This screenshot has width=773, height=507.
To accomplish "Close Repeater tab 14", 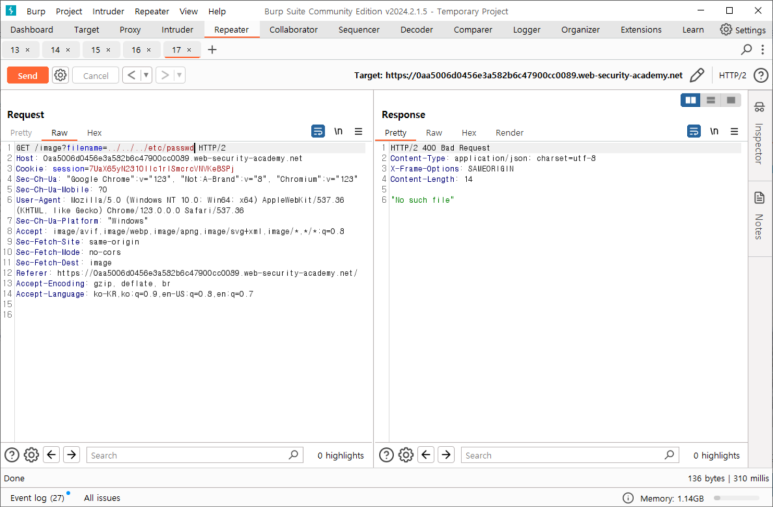I will tap(68, 50).
